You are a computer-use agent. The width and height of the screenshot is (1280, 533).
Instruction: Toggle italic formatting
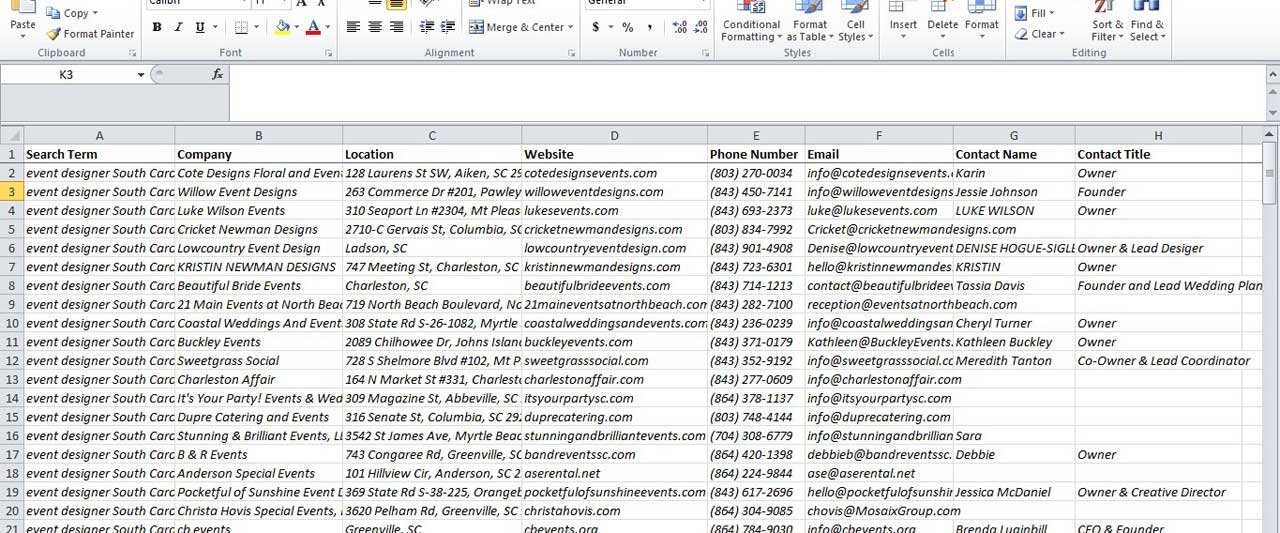[x=179, y=27]
